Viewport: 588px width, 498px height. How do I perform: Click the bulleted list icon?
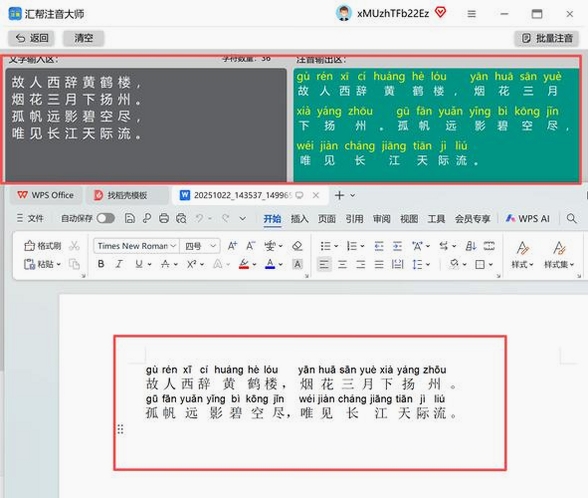(x=326, y=246)
